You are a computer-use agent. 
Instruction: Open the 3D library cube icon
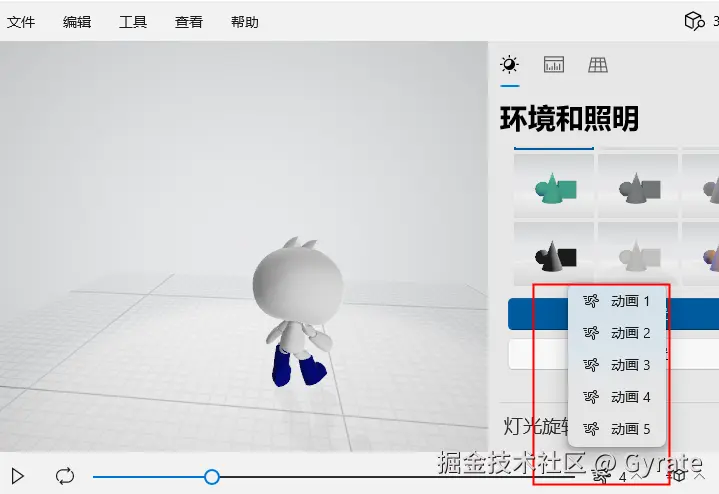coord(694,21)
